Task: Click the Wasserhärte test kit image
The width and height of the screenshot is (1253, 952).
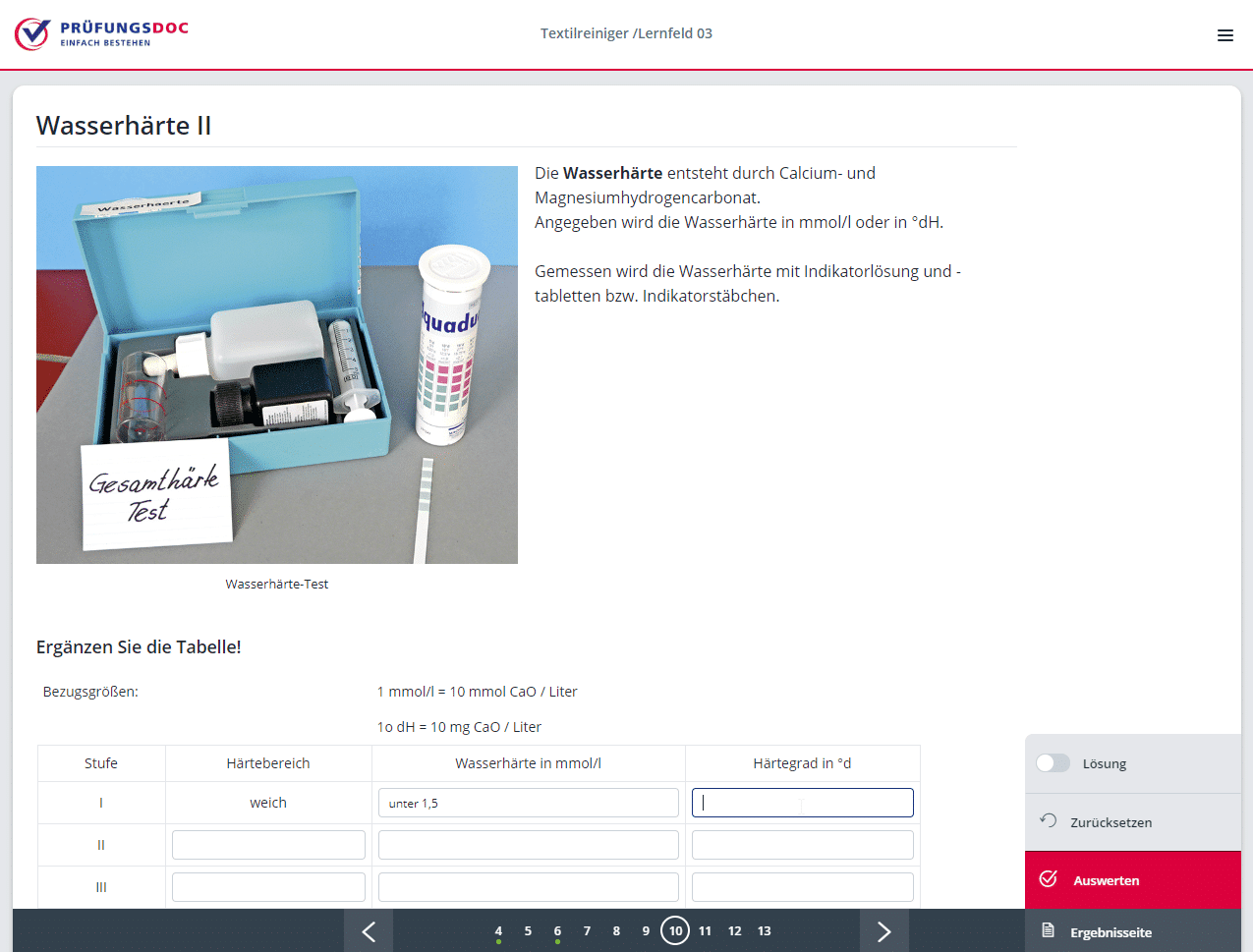Action: point(277,364)
